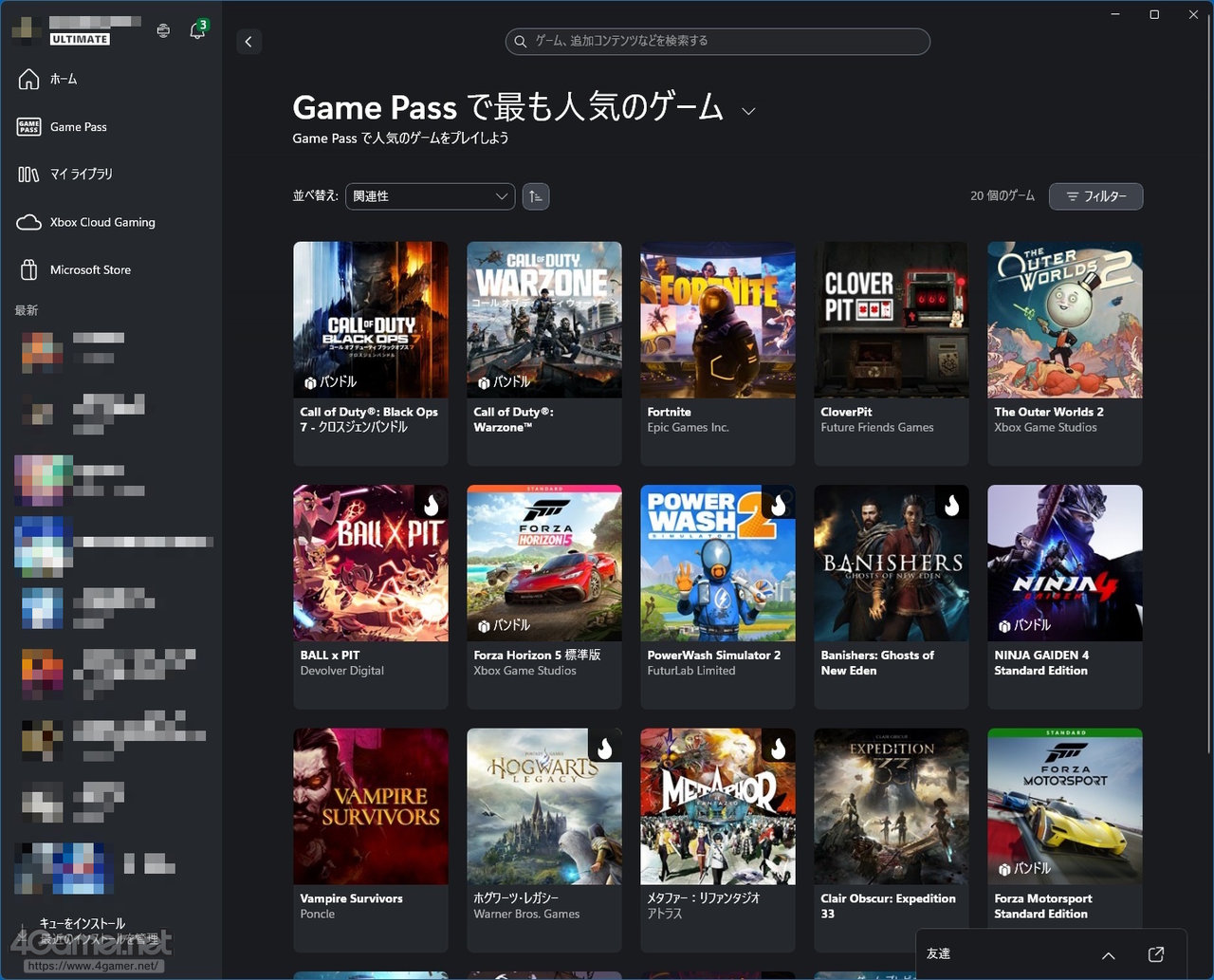The width and height of the screenshot is (1214, 980).
Task: Expand the friends panel with the up chevron
Action: click(1108, 954)
